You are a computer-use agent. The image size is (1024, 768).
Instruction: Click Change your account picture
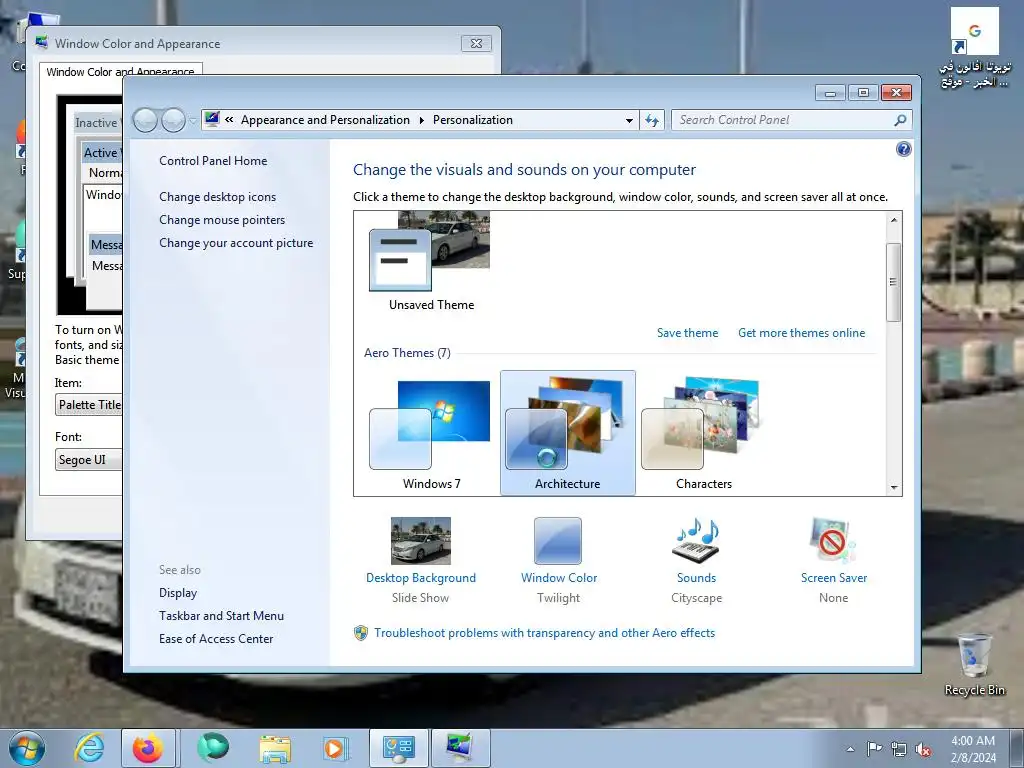[x=236, y=243]
